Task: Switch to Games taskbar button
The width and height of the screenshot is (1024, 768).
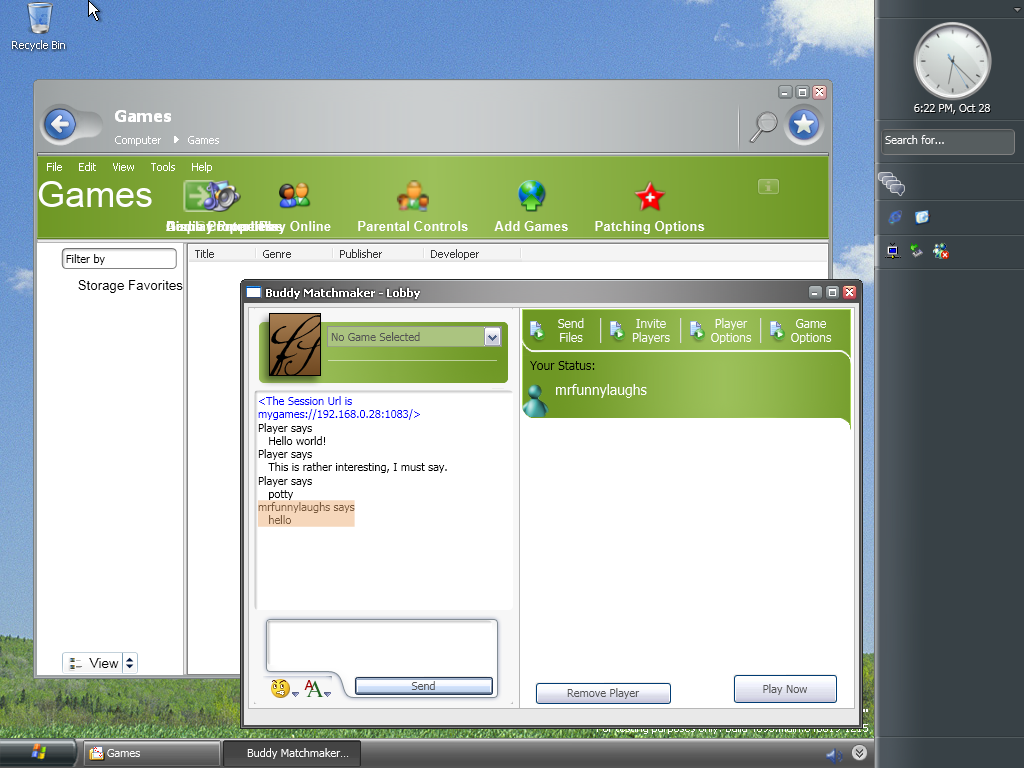Action: [150, 753]
